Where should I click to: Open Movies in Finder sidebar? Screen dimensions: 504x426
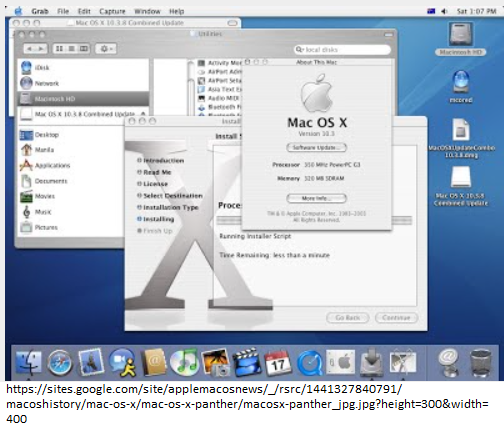[71, 196]
